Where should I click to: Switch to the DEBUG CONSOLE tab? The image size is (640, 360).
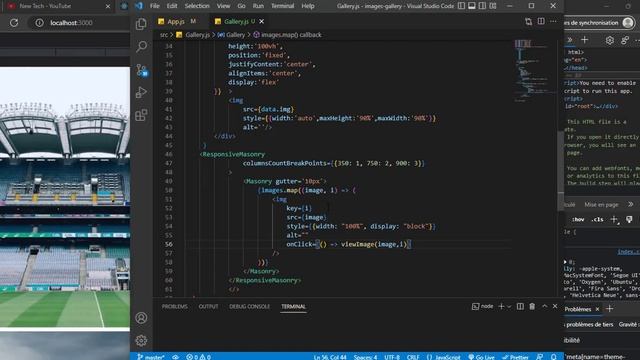249,306
